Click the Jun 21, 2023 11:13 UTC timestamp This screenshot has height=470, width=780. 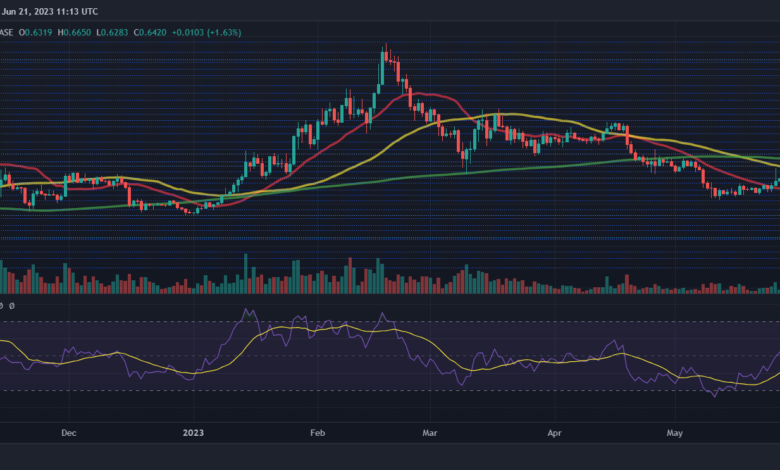point(50,11)
